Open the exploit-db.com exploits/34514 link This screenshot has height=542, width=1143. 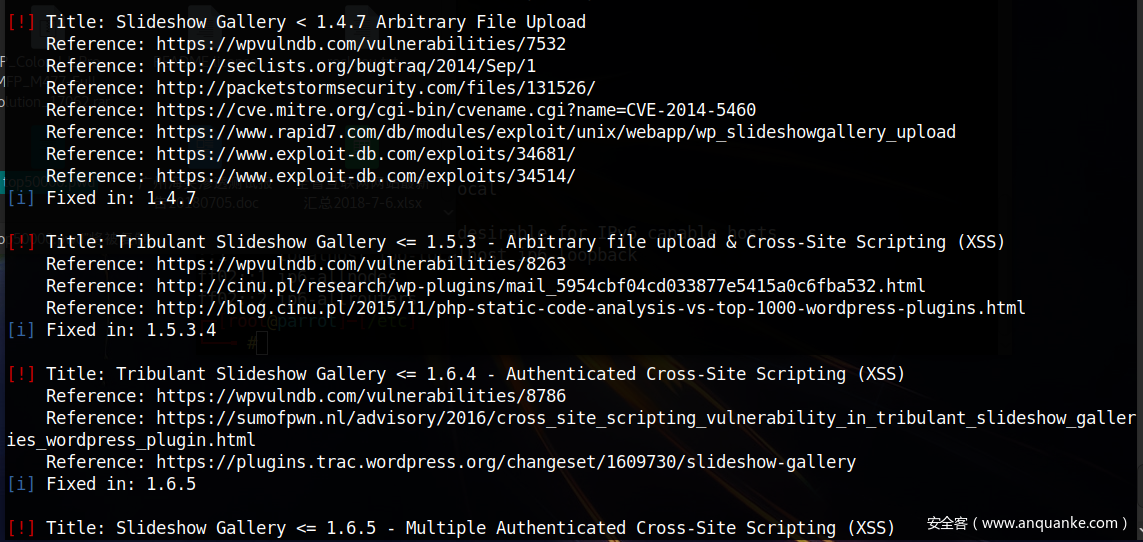pyautogui.click(x=366, y=176)
